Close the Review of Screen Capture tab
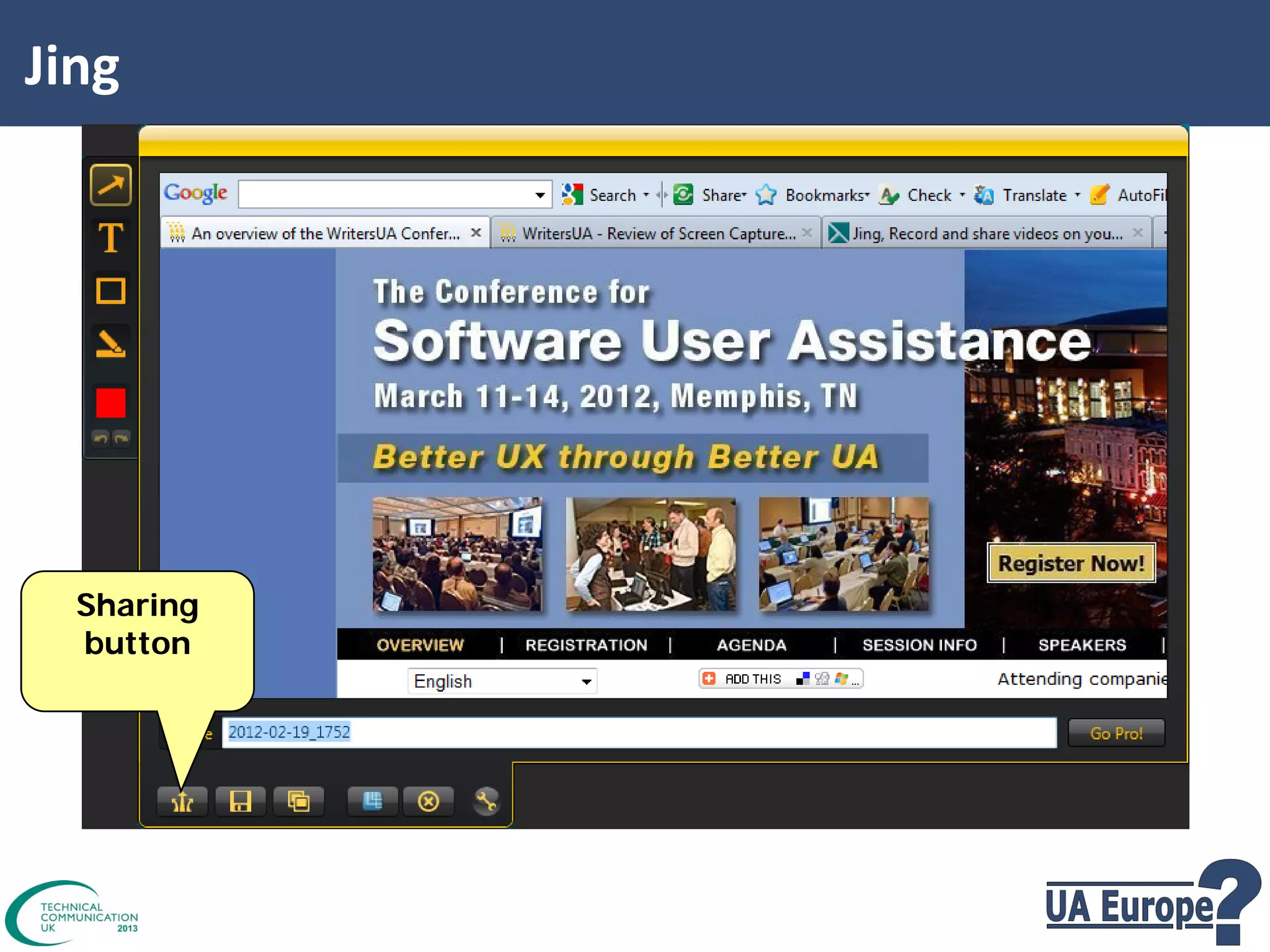Viewport: 1270px width, 952px height. coord(807,232)
